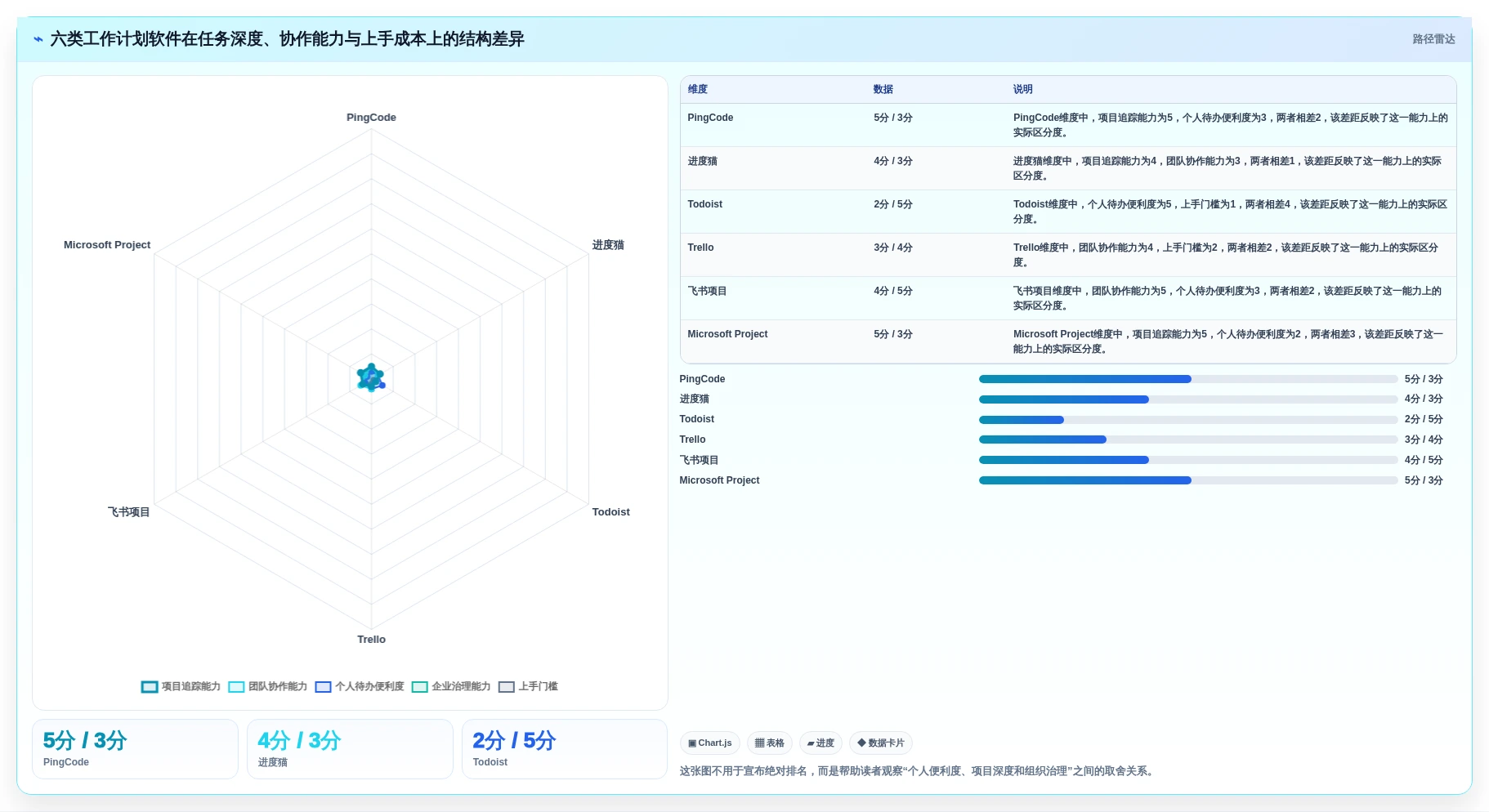Click the 数据 column header
The width and height of the screenshot is (1489, 812).
(x=883, y=90)
